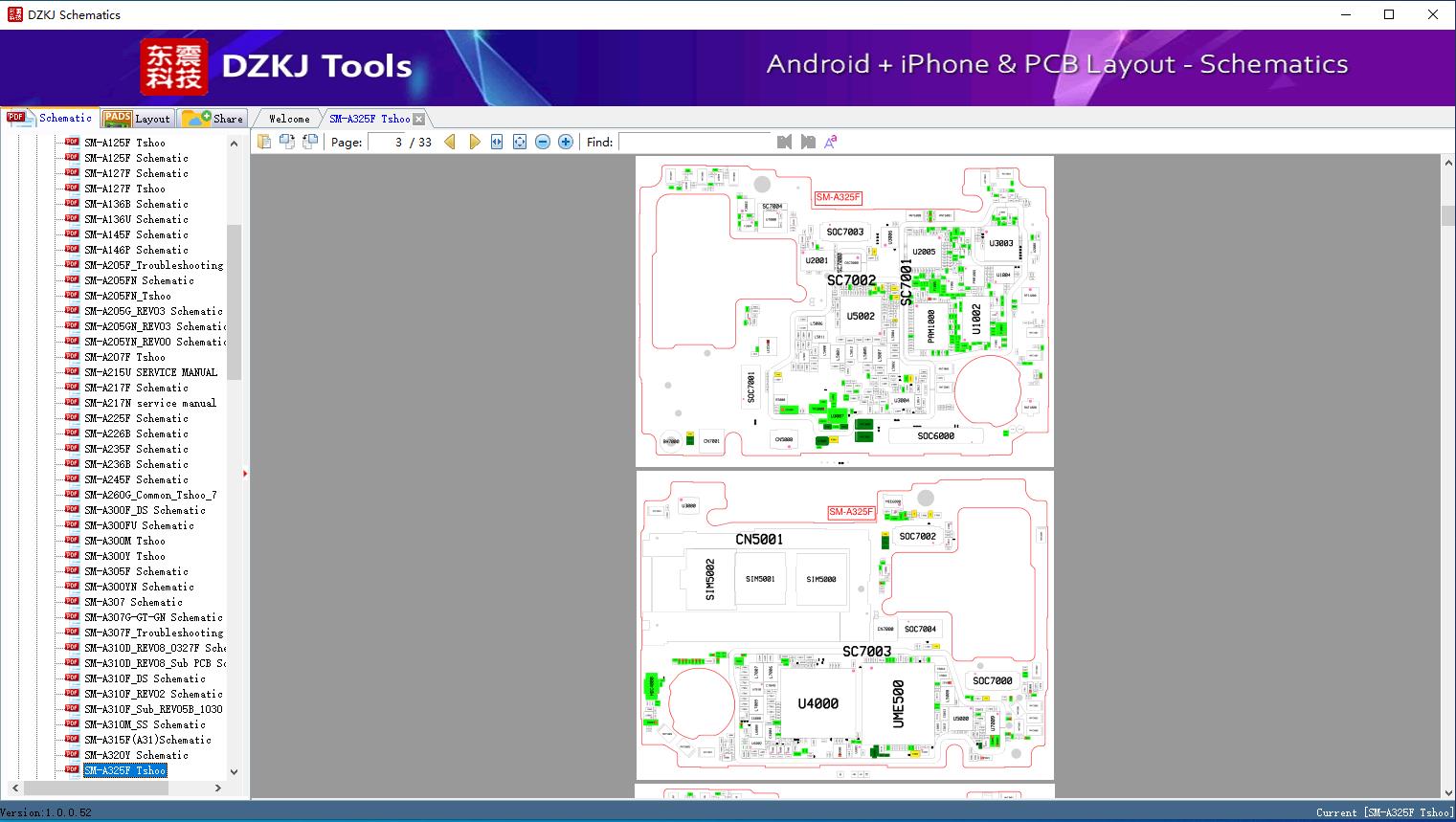Open SM-A146P Schematic entry

pos(136,250)
